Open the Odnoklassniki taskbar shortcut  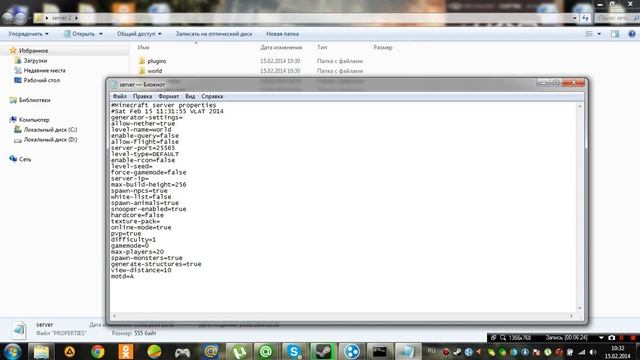(x=126, y=351)
